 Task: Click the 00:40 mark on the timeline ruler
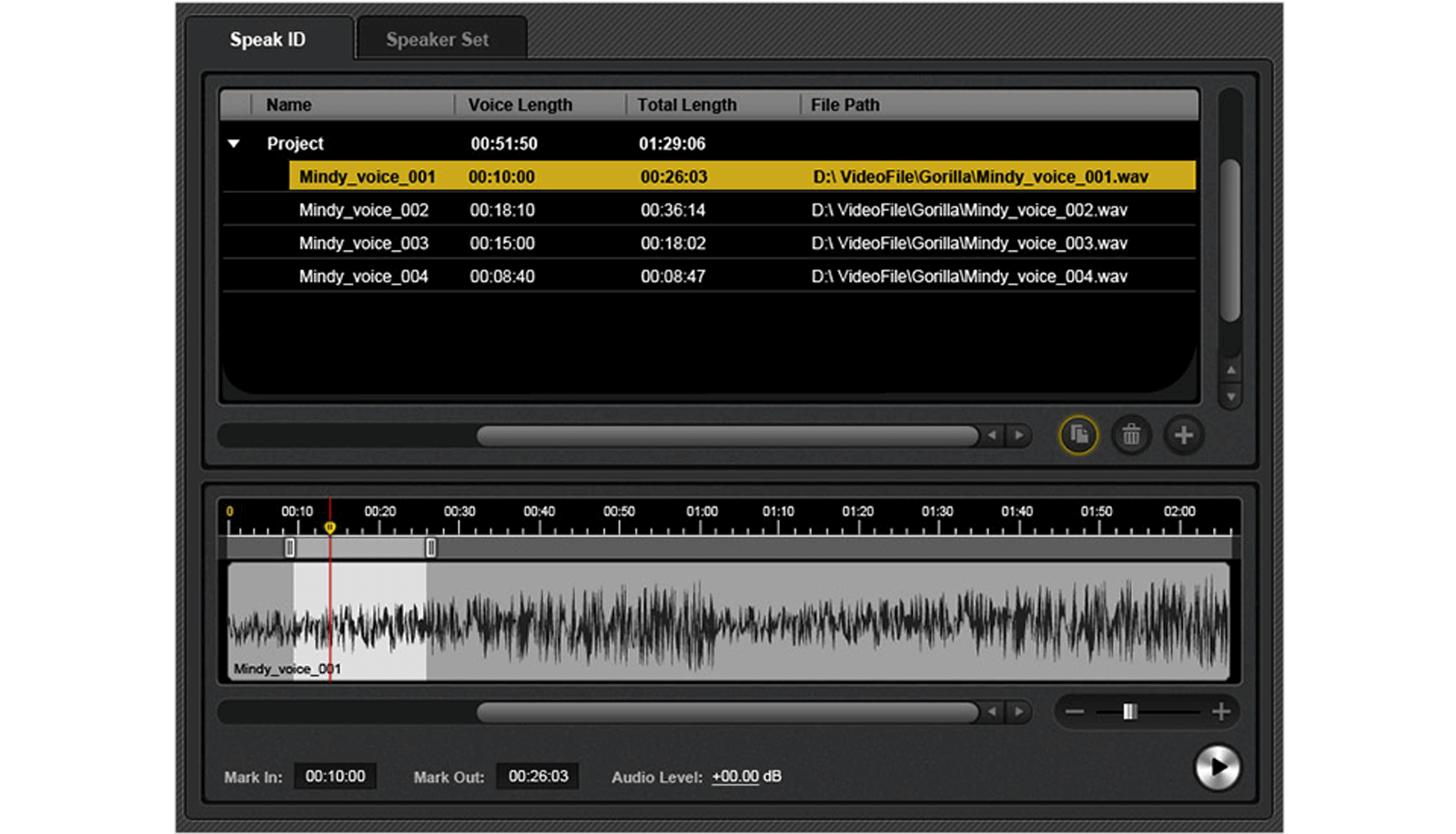539,512
